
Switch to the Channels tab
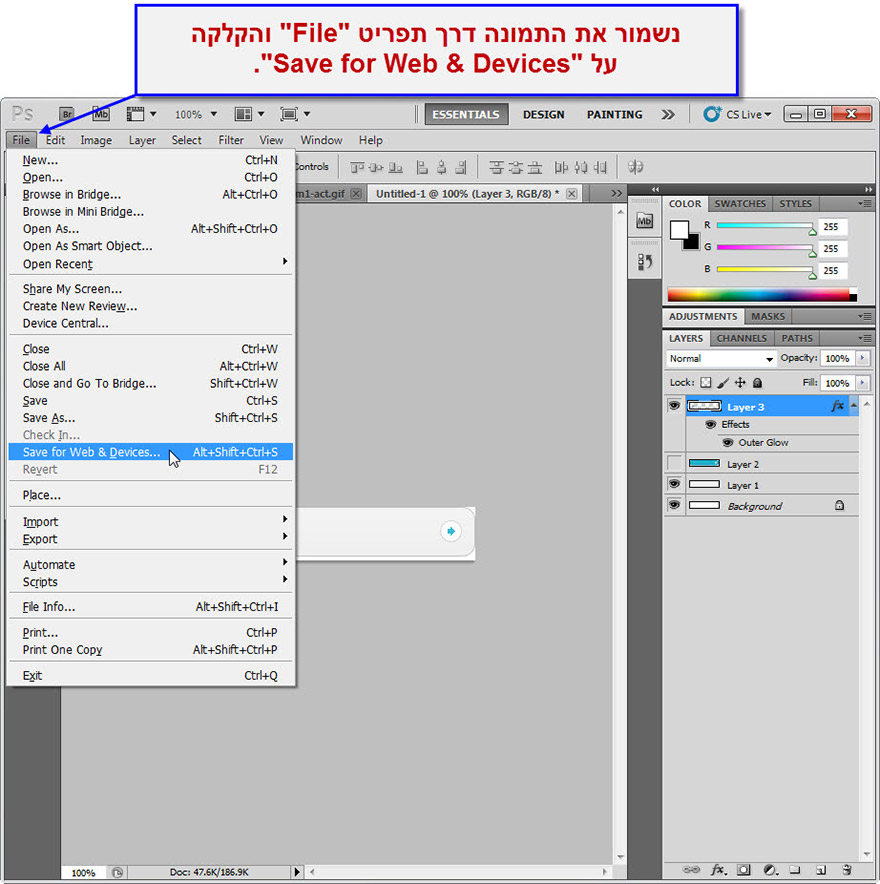click(741, 338)
